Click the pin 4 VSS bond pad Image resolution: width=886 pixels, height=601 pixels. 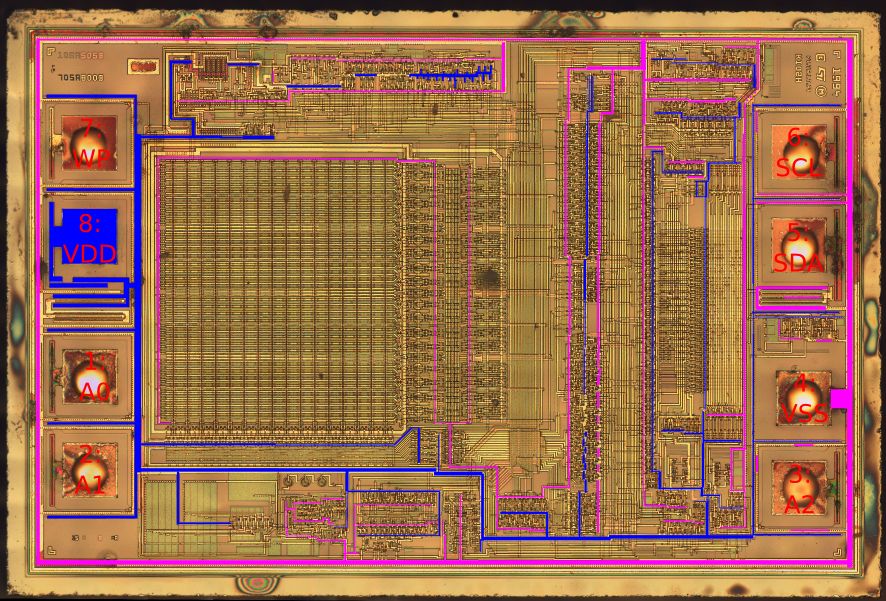(803, 396)
